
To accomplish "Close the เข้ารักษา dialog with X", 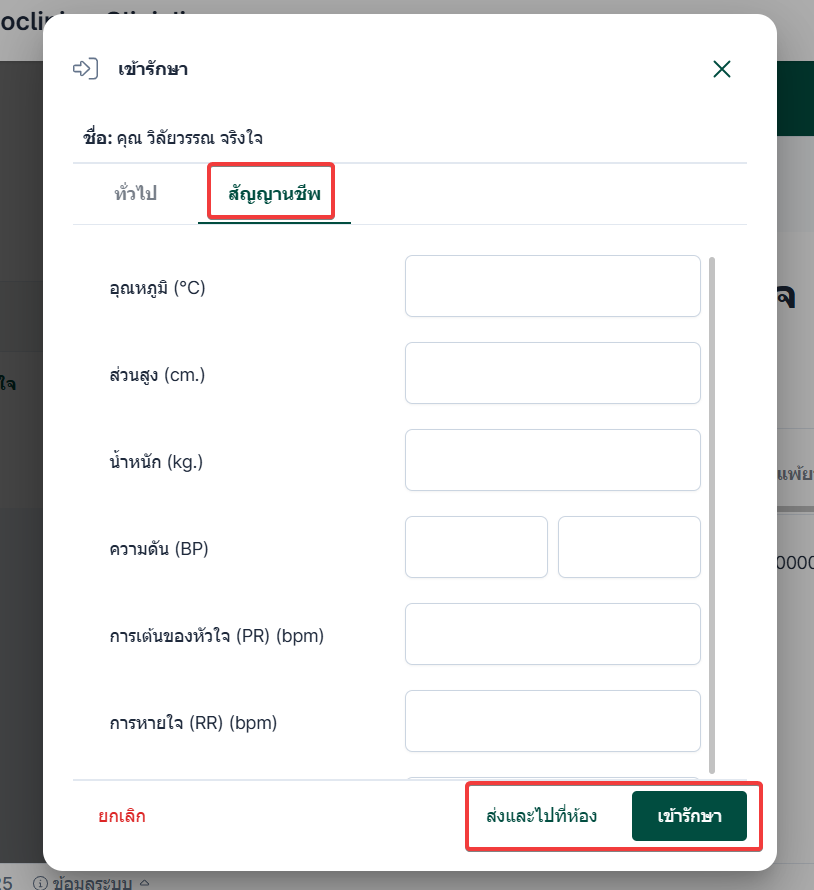I will click(x=722, y=69).
